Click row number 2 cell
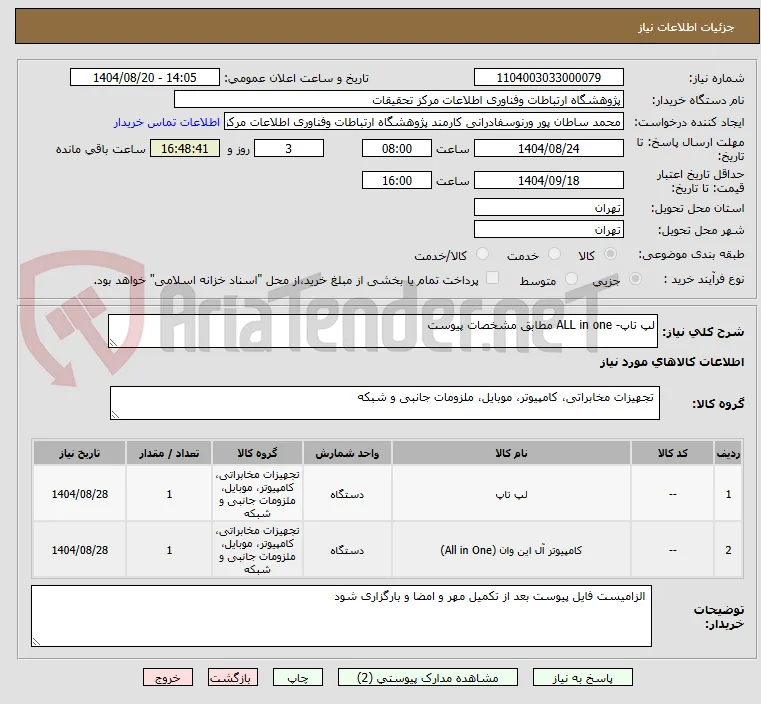Viewport: 761px width, 704px height. click(728, 550)
